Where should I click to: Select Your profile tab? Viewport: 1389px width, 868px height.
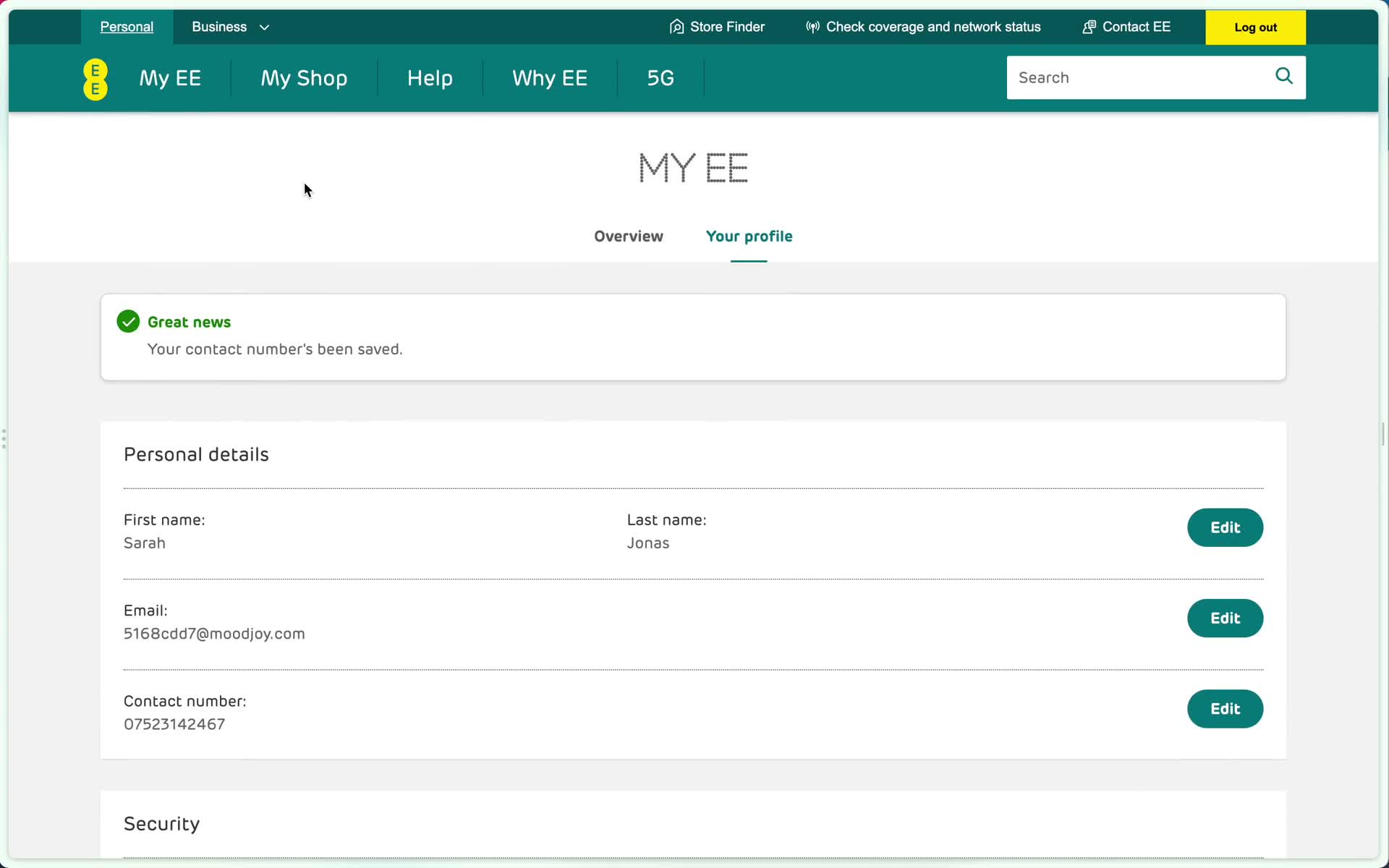coord(750,235)
